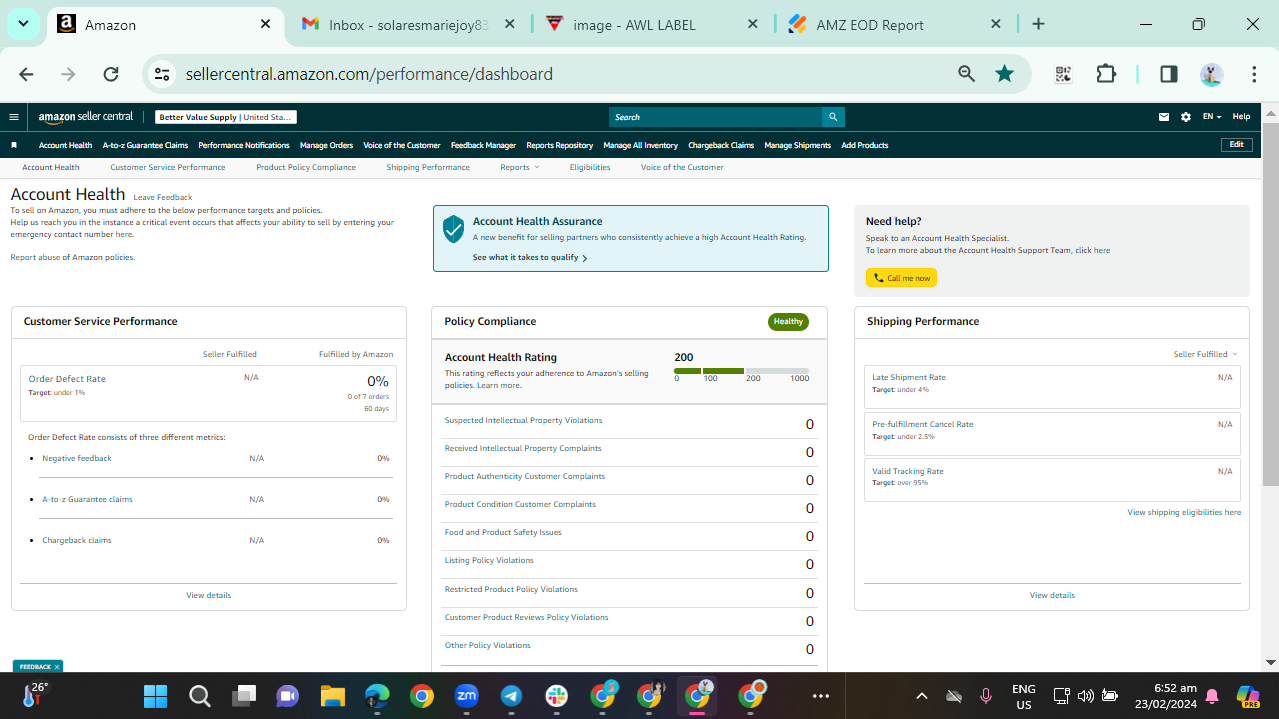Viewport: 1279px width, 719px height.
Task: View site information icon in address bar
Action: (163, 74)
